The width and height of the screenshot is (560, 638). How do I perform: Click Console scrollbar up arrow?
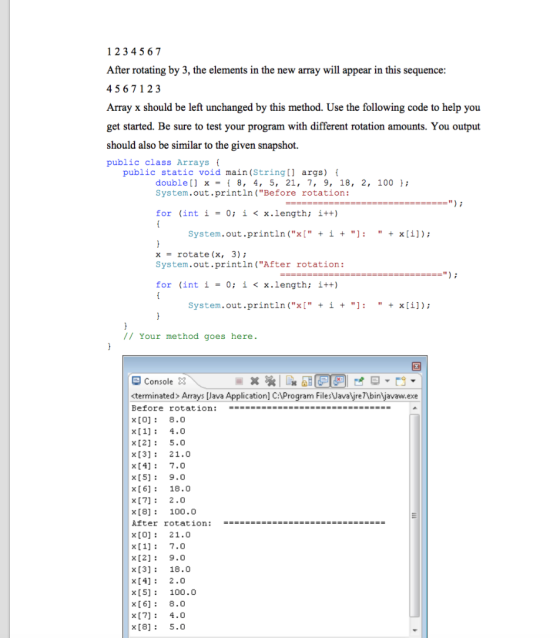(x=414, y=408)
